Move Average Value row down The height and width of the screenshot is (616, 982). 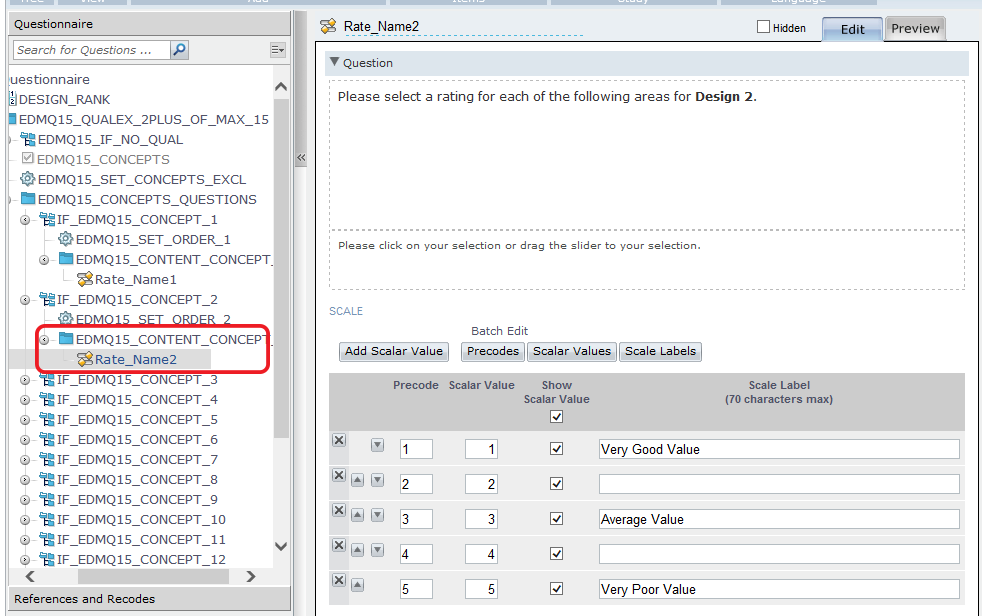(377, 515)
